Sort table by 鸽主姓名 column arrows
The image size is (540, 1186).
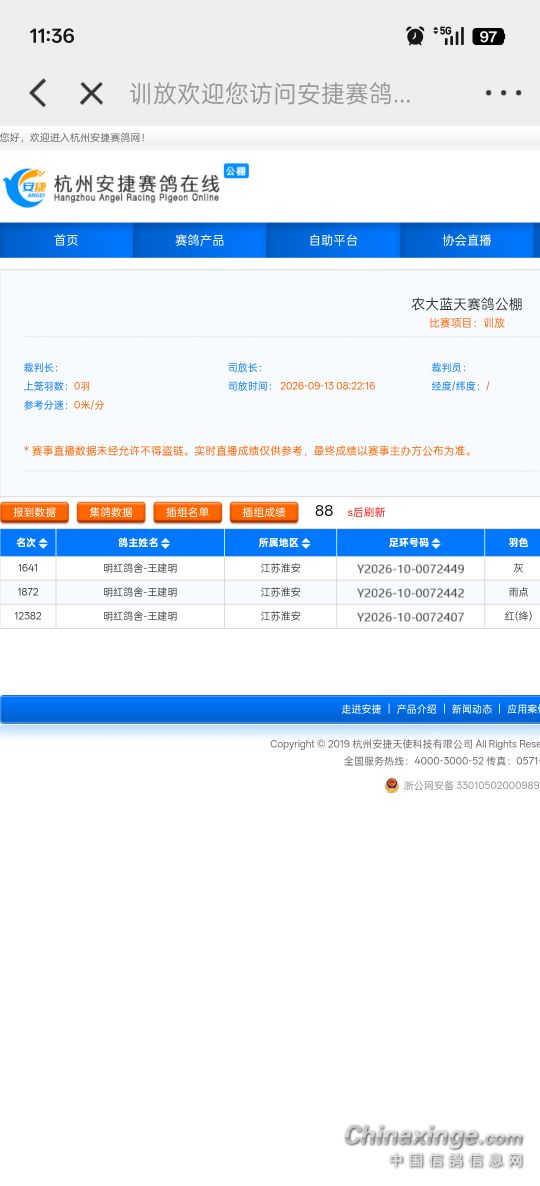click(x=166, y=543)
